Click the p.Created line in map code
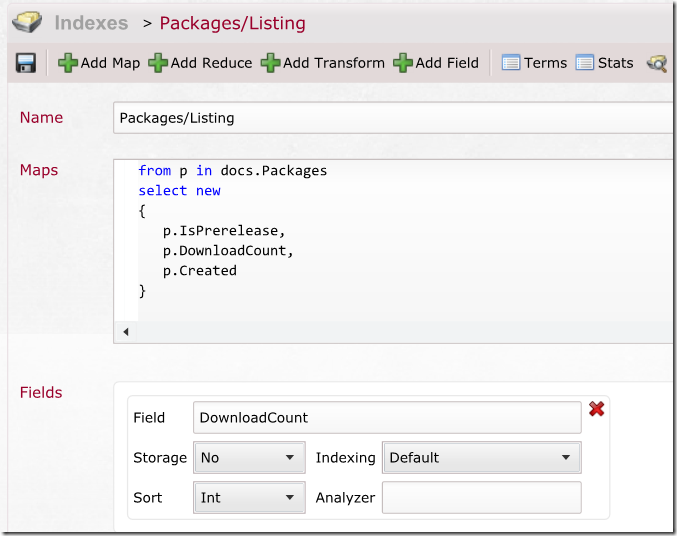This screenshot has height=536, width=677. tap(199, 271)
